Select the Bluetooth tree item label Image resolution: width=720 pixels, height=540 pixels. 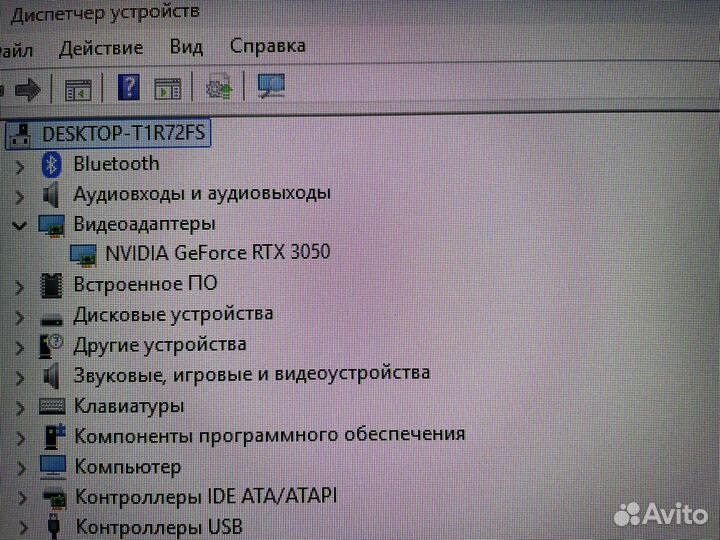click(x=116, y=164)
